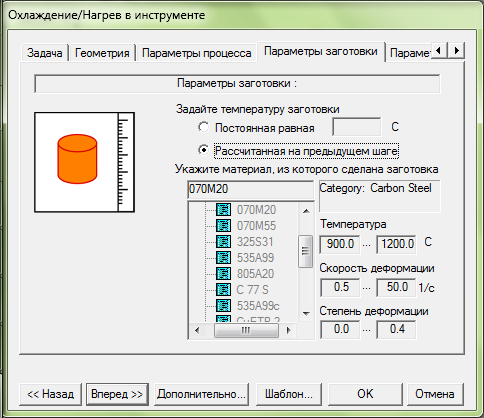Click the material icon beside 535A99
Viewport: 484px width, 418px height.
pyautogui.click(x=223, y=258)
